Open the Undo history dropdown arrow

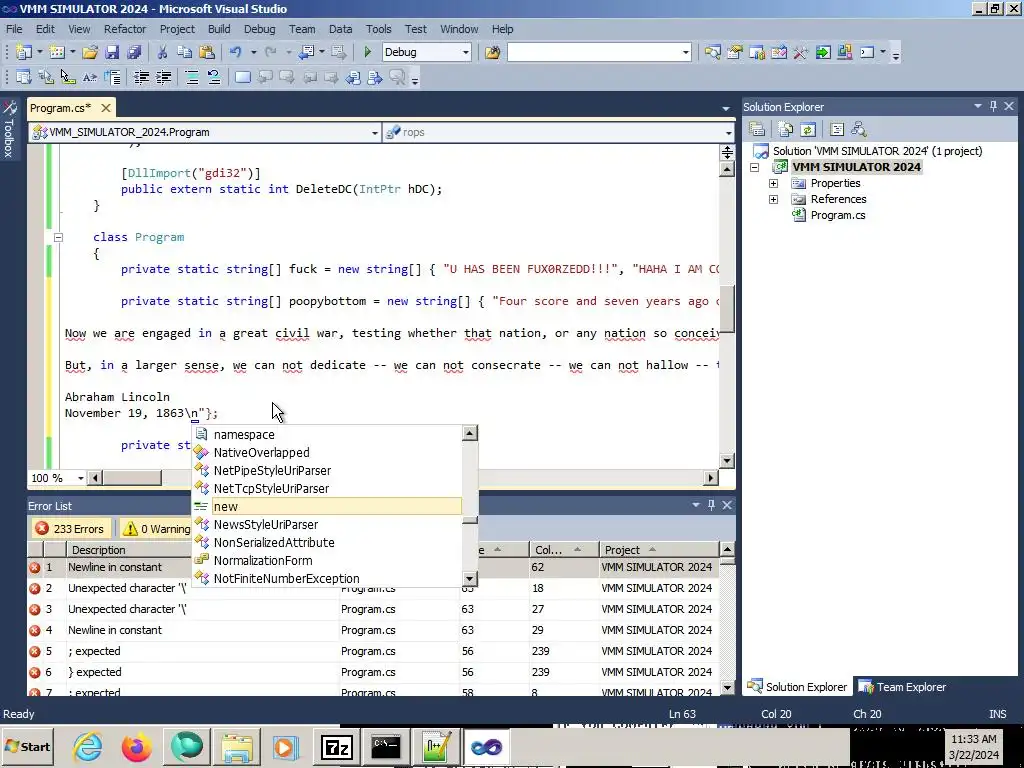(253, 52)
